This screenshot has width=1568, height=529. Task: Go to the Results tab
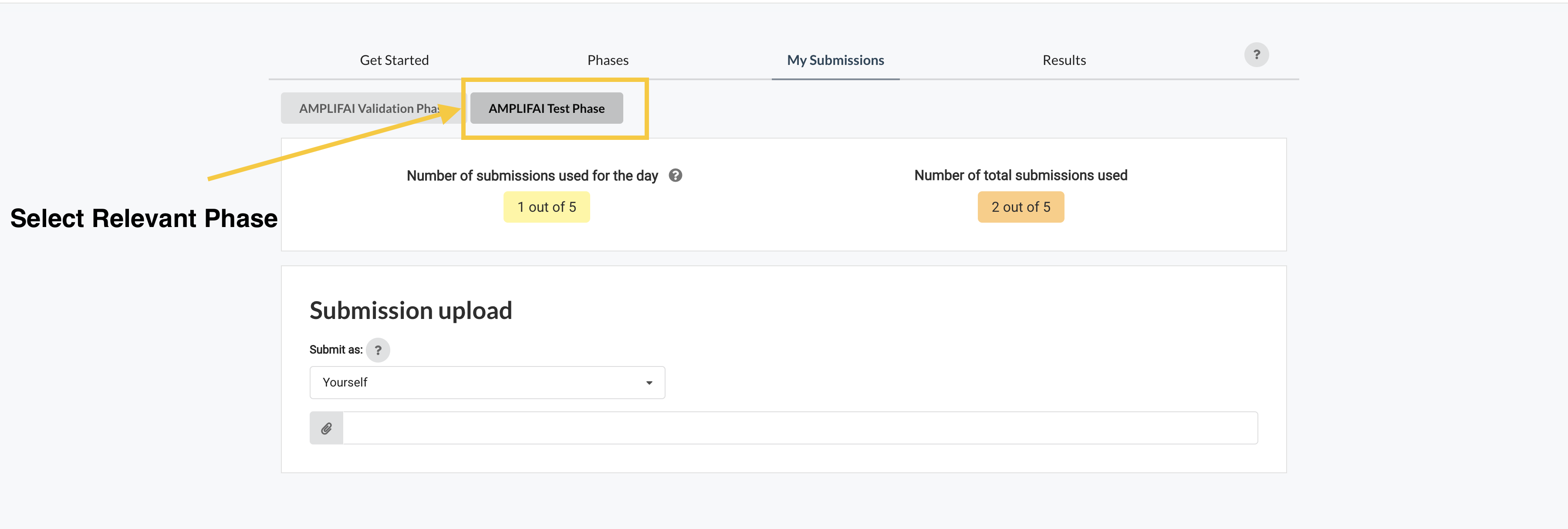coord(1064,60)
